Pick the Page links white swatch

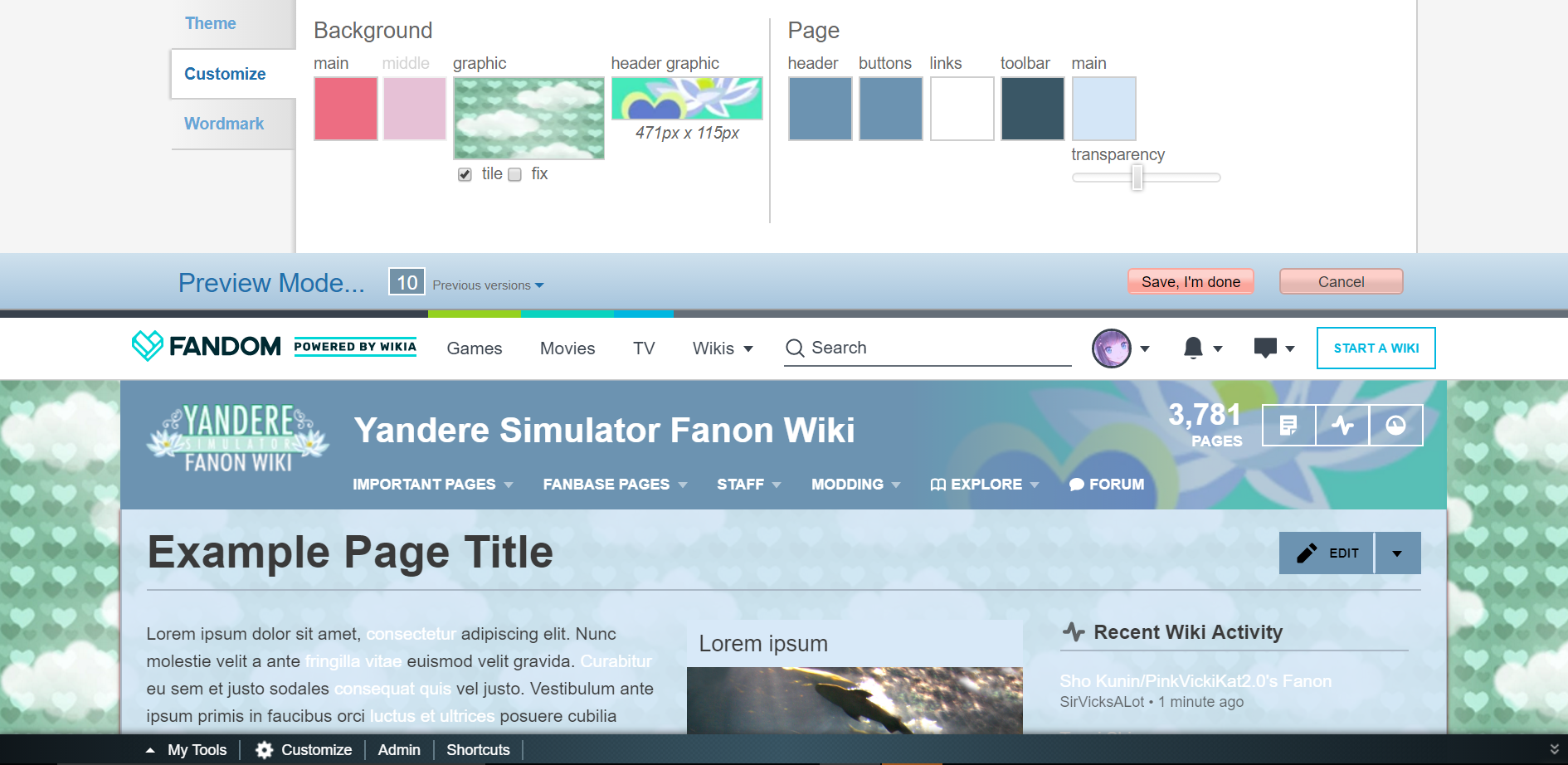coord(962,109)
